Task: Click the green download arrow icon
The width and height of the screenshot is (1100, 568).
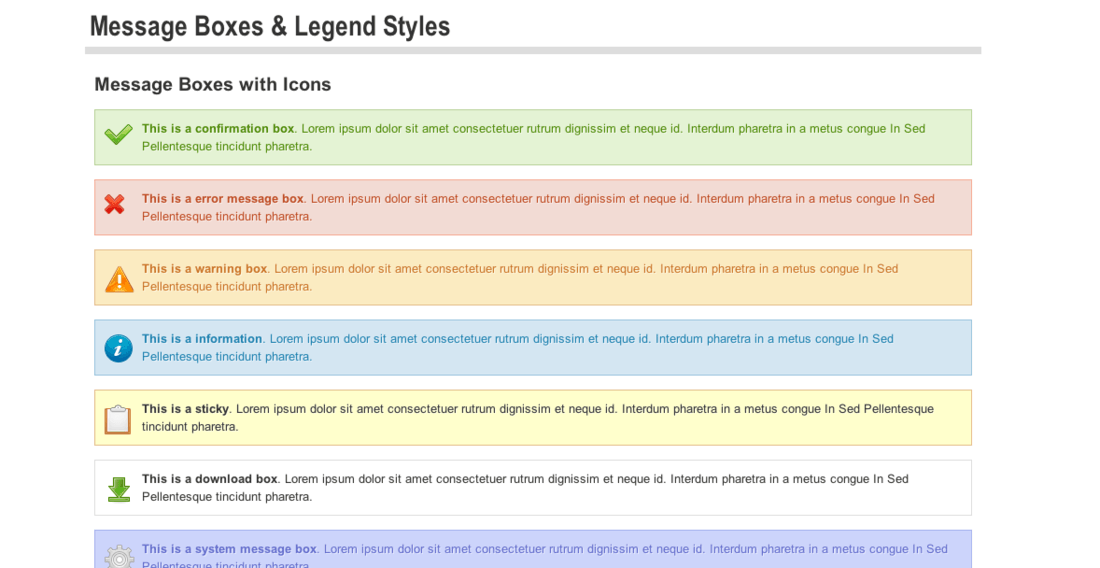Action: pos(119,489)
